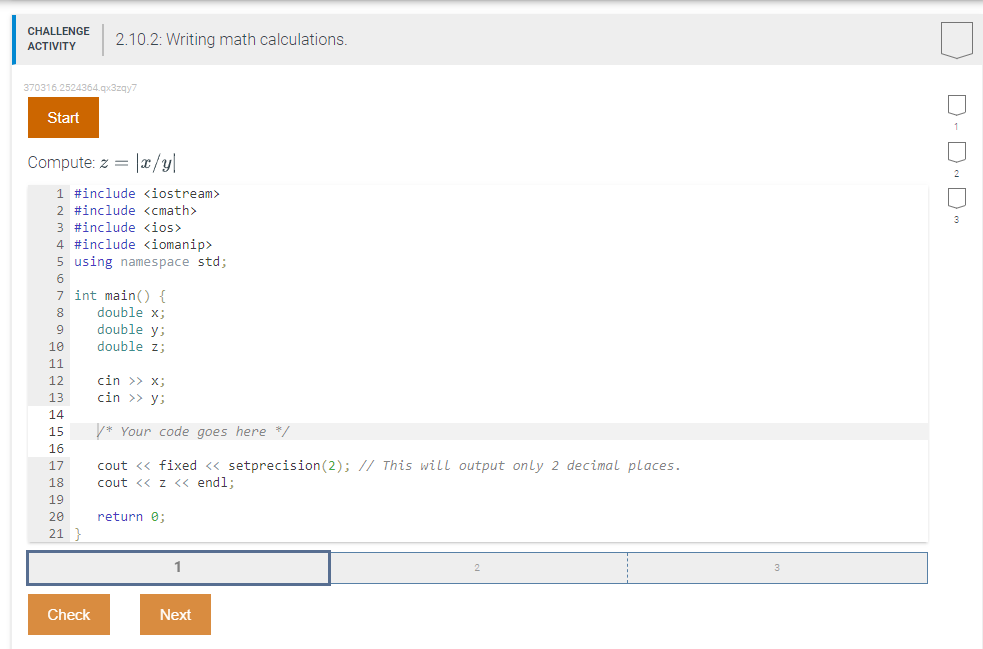Screen dimensions: 983x649
Task: Click completion badge icon for level 1
Action: click(957, 105)
